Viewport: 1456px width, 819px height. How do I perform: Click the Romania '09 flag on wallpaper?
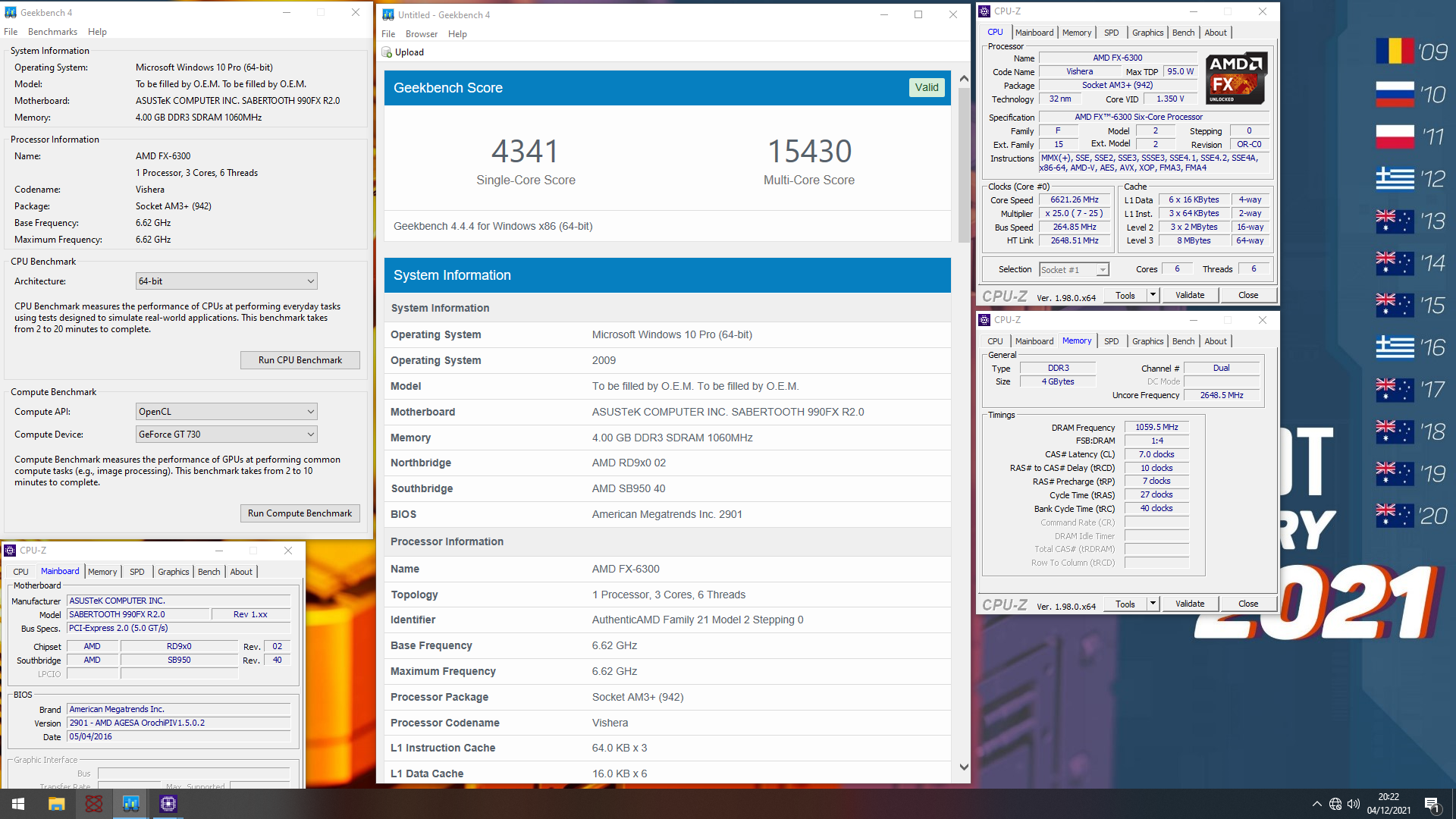tap(1395, 52)
